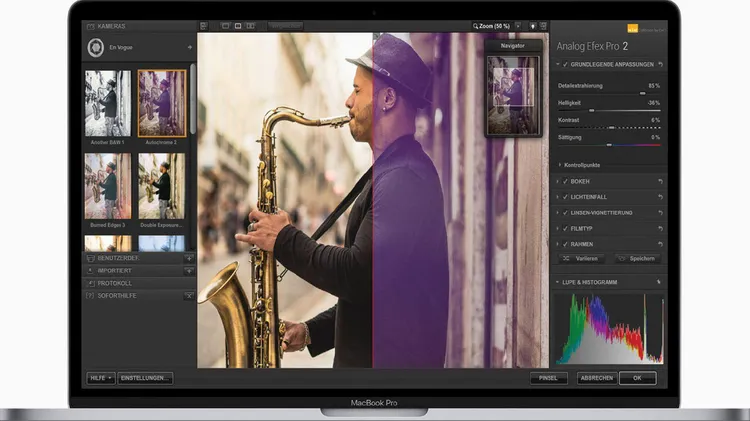Select the Another B&W 1 preset thumbnail
The width and height of the screenshot is (750, 421).
(108, 103)
